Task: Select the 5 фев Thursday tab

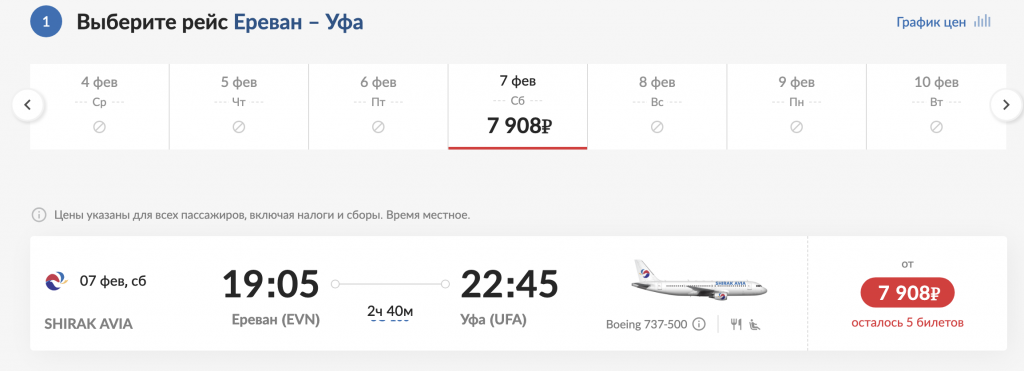Action: coord(239,106)
